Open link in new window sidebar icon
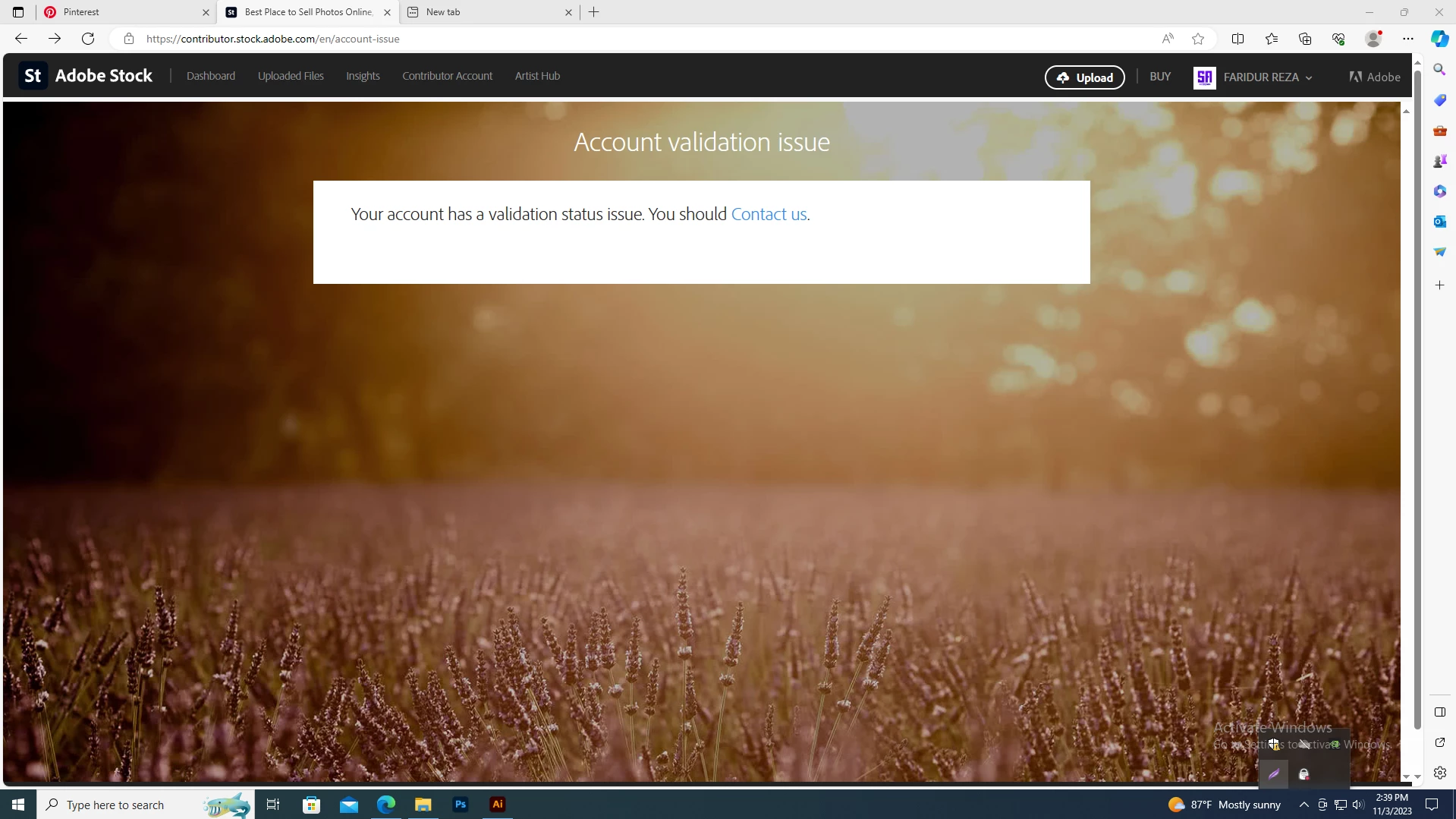The width and height of the screenshot is (1456, 819). tap(1439, 742)
